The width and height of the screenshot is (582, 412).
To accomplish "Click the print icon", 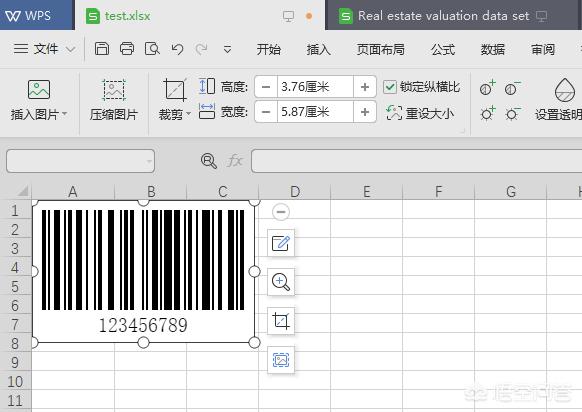I will (127, 49).
